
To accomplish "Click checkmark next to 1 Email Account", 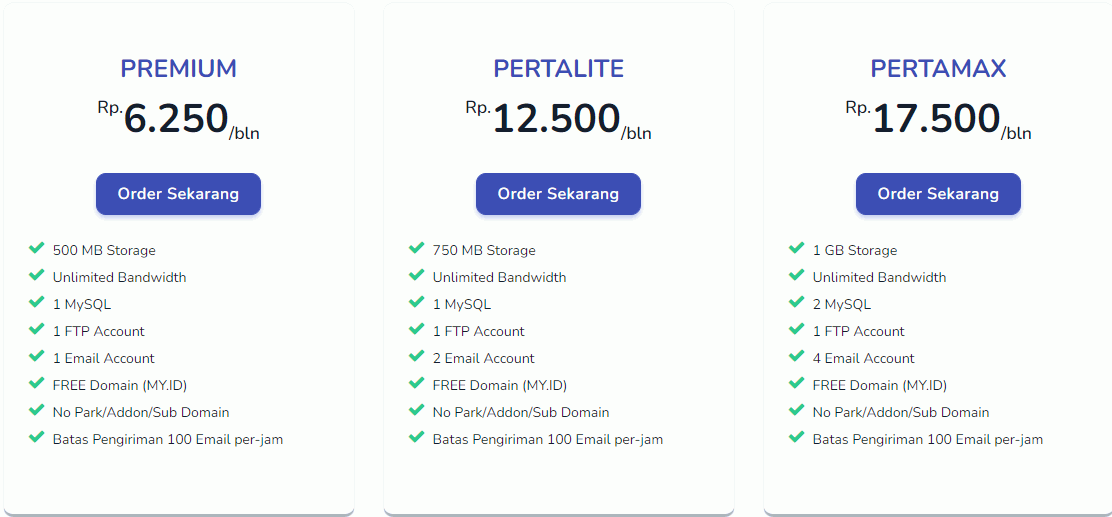I will [x=37, y=357].
